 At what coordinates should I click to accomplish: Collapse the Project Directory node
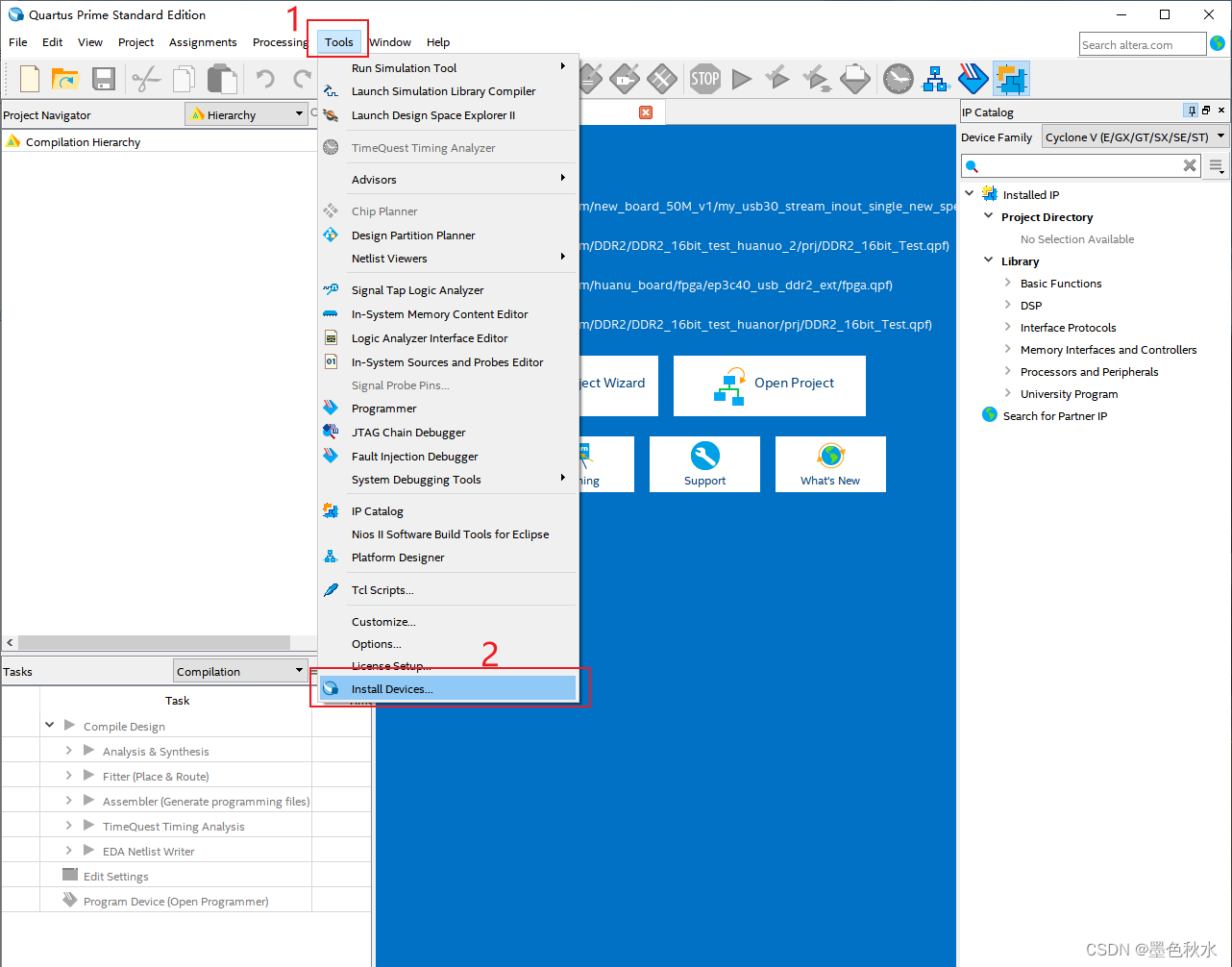click(x=989, y=216)
